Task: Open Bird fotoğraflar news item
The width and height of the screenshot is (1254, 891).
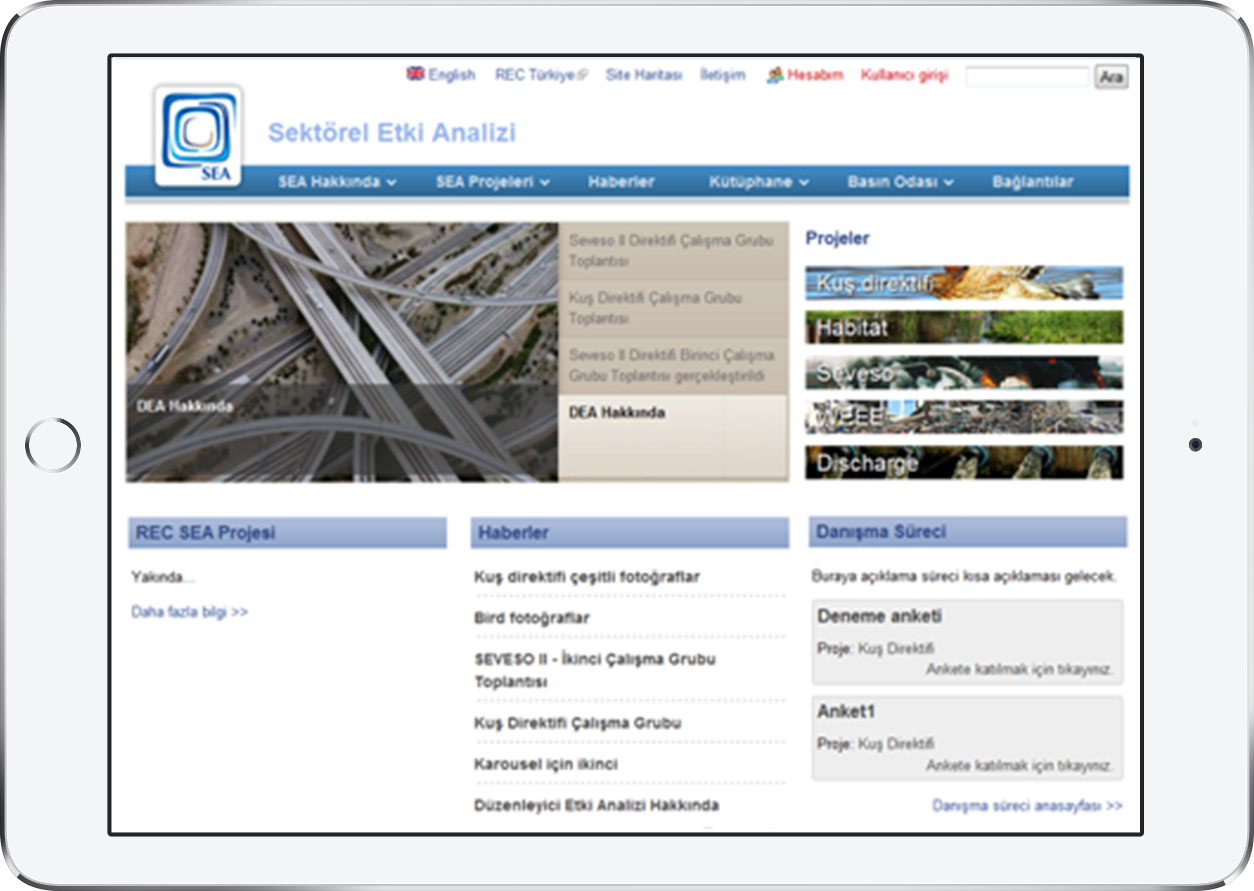Action: (x=532, y=618)
